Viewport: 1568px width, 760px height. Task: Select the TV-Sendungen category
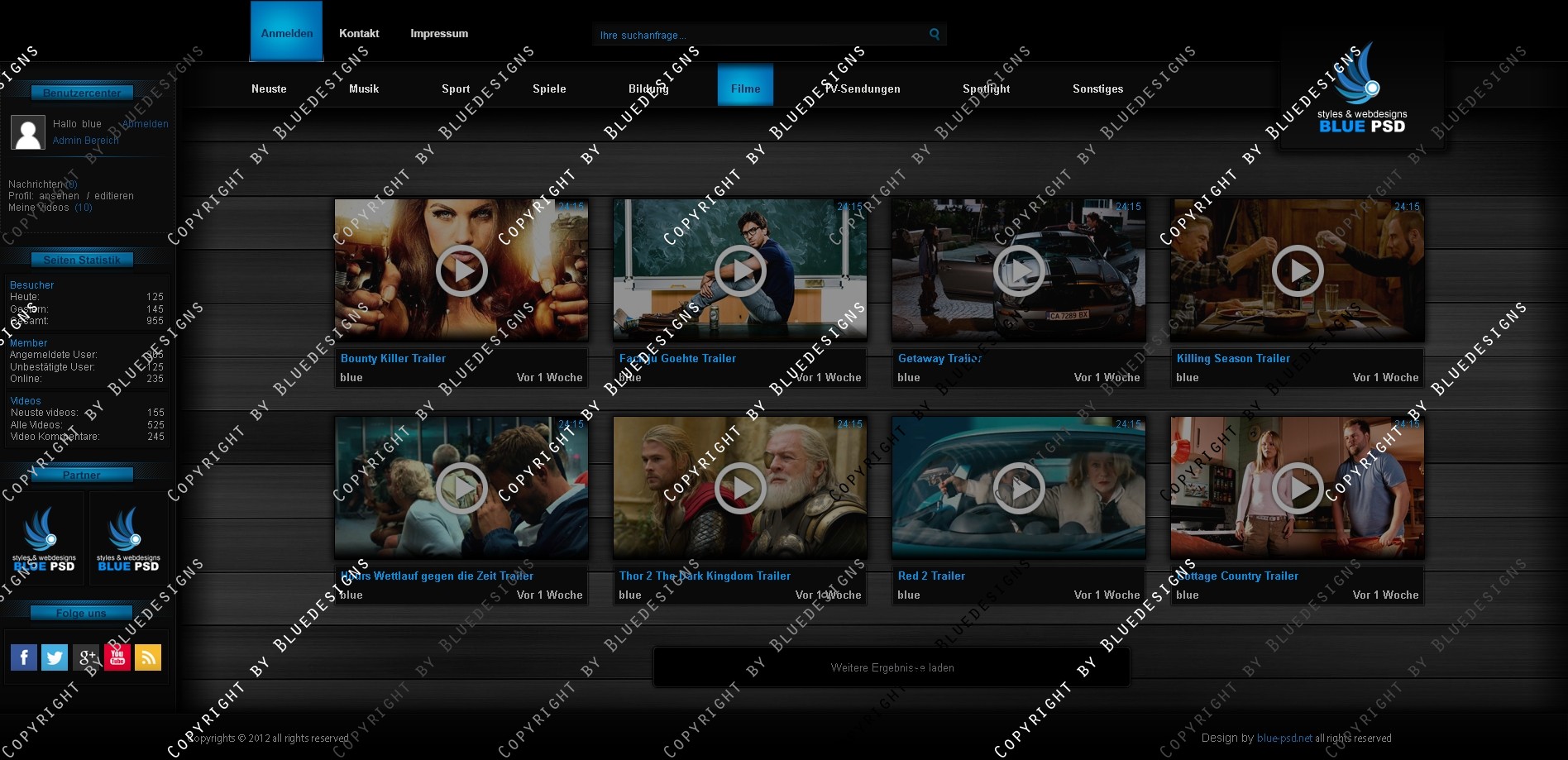863,88
